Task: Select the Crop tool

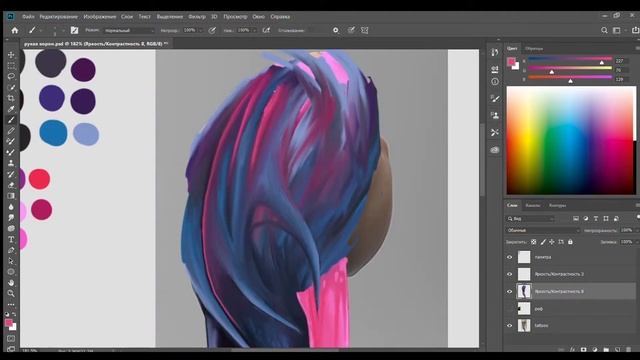Action: click(x=11, y=98)
